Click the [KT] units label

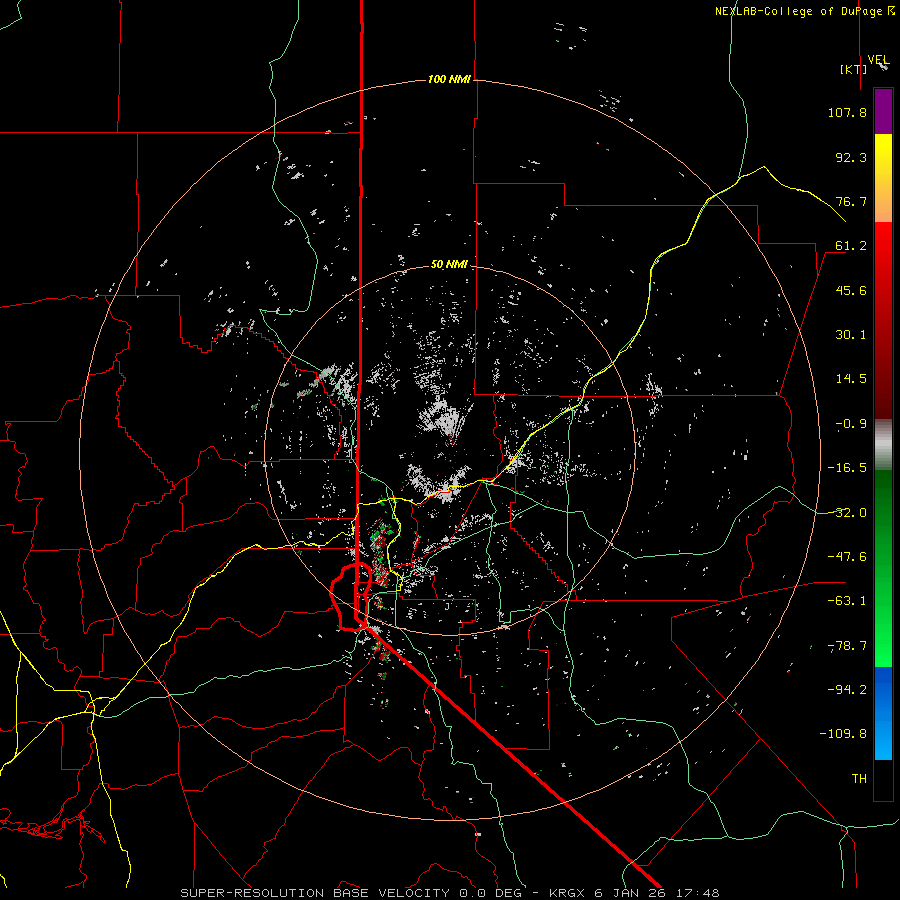tap(854, 69)
